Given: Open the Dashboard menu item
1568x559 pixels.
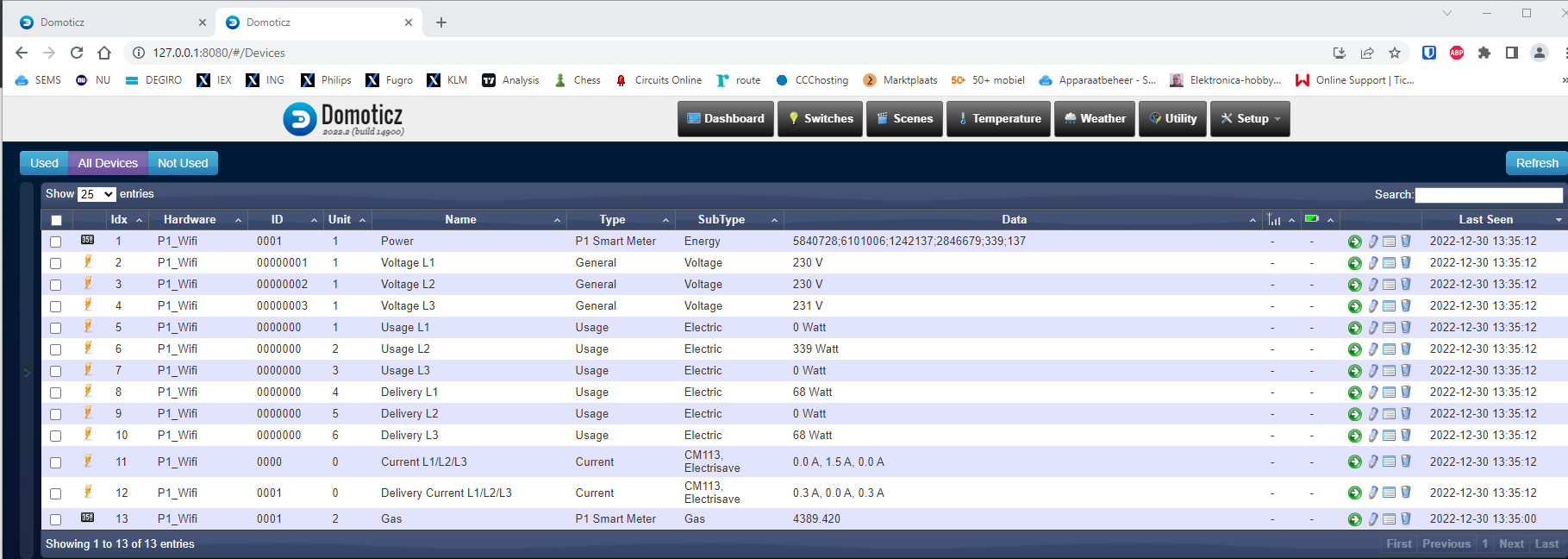Looking at the screenshot, I should (x=726, y=119).
